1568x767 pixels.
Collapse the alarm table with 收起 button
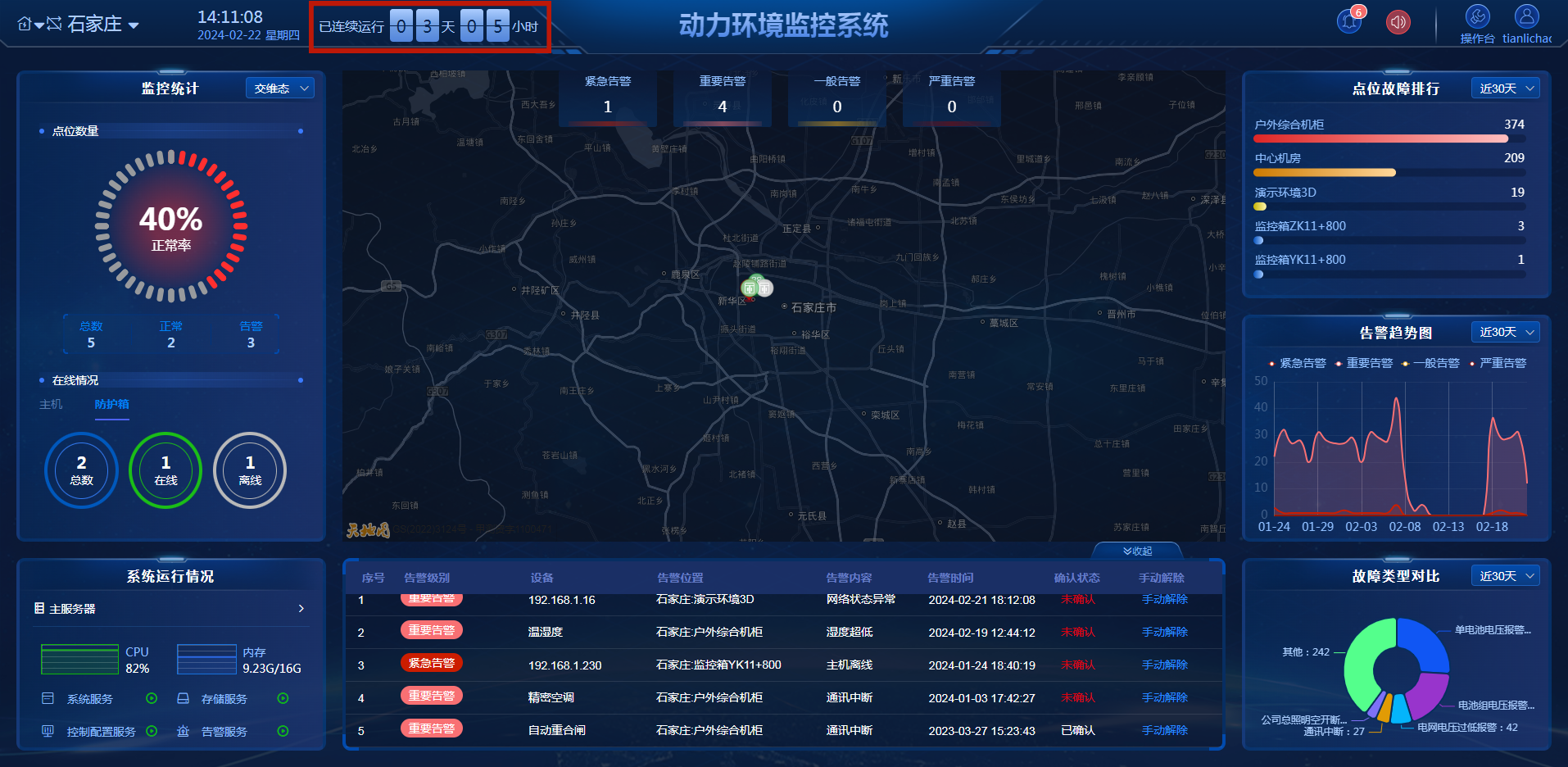tap(1137, 551)
